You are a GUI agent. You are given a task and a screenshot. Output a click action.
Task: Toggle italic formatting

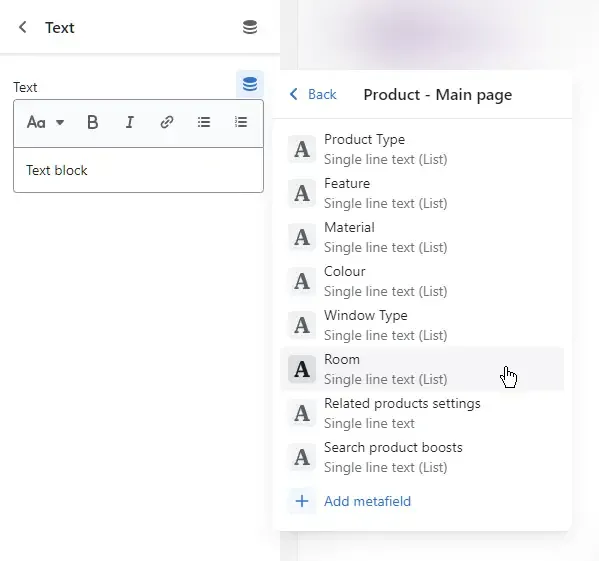point(130,123)
